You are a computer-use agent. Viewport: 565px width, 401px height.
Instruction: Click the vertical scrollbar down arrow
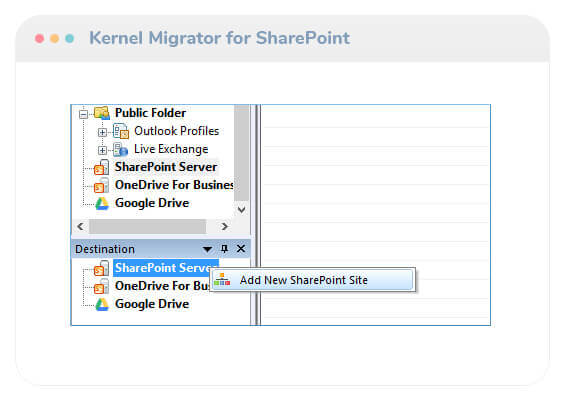pos(242,209)
